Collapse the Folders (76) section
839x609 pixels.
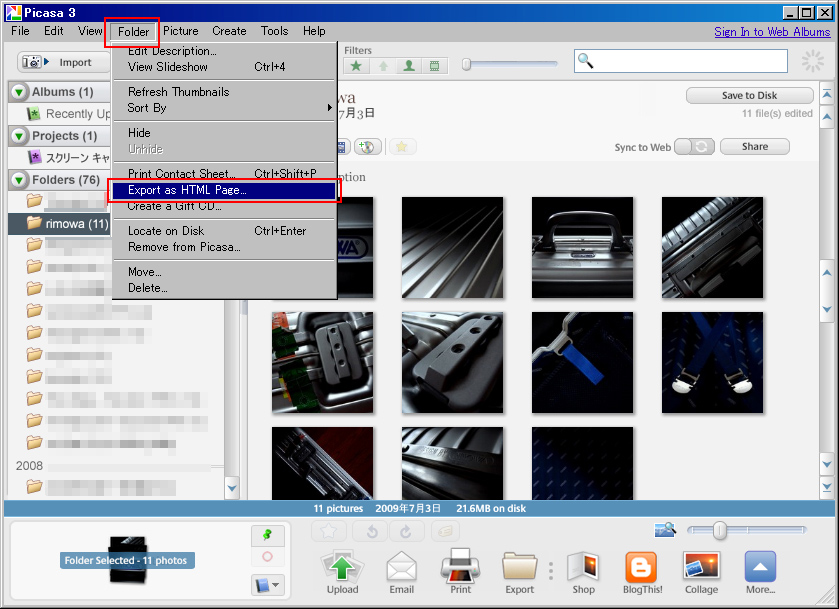pos(19,180)
